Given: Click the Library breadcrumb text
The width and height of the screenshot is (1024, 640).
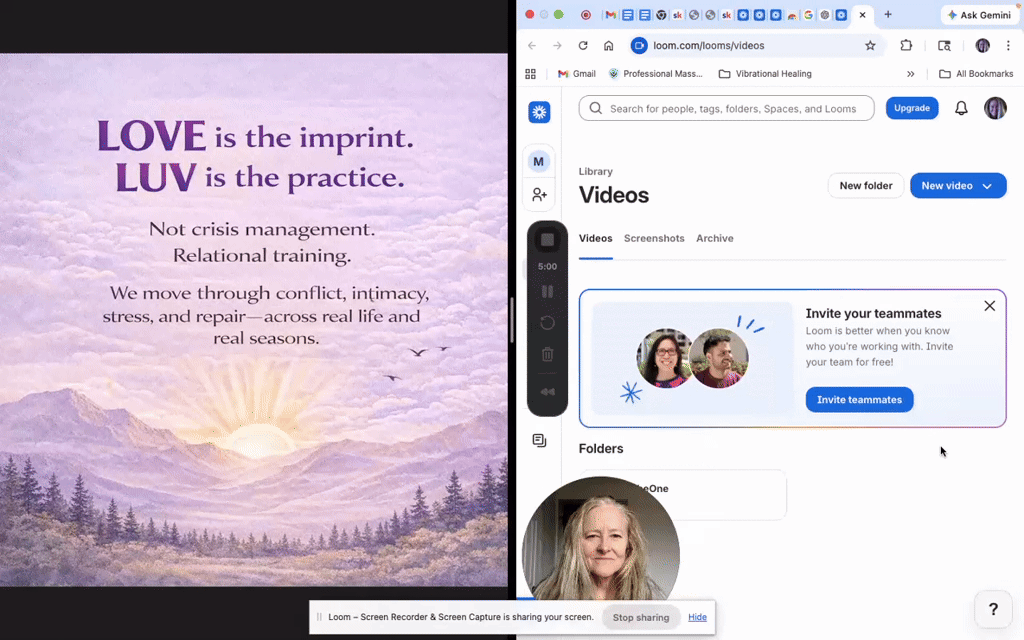Looking at the screenshot, I should tap(595, 171).
